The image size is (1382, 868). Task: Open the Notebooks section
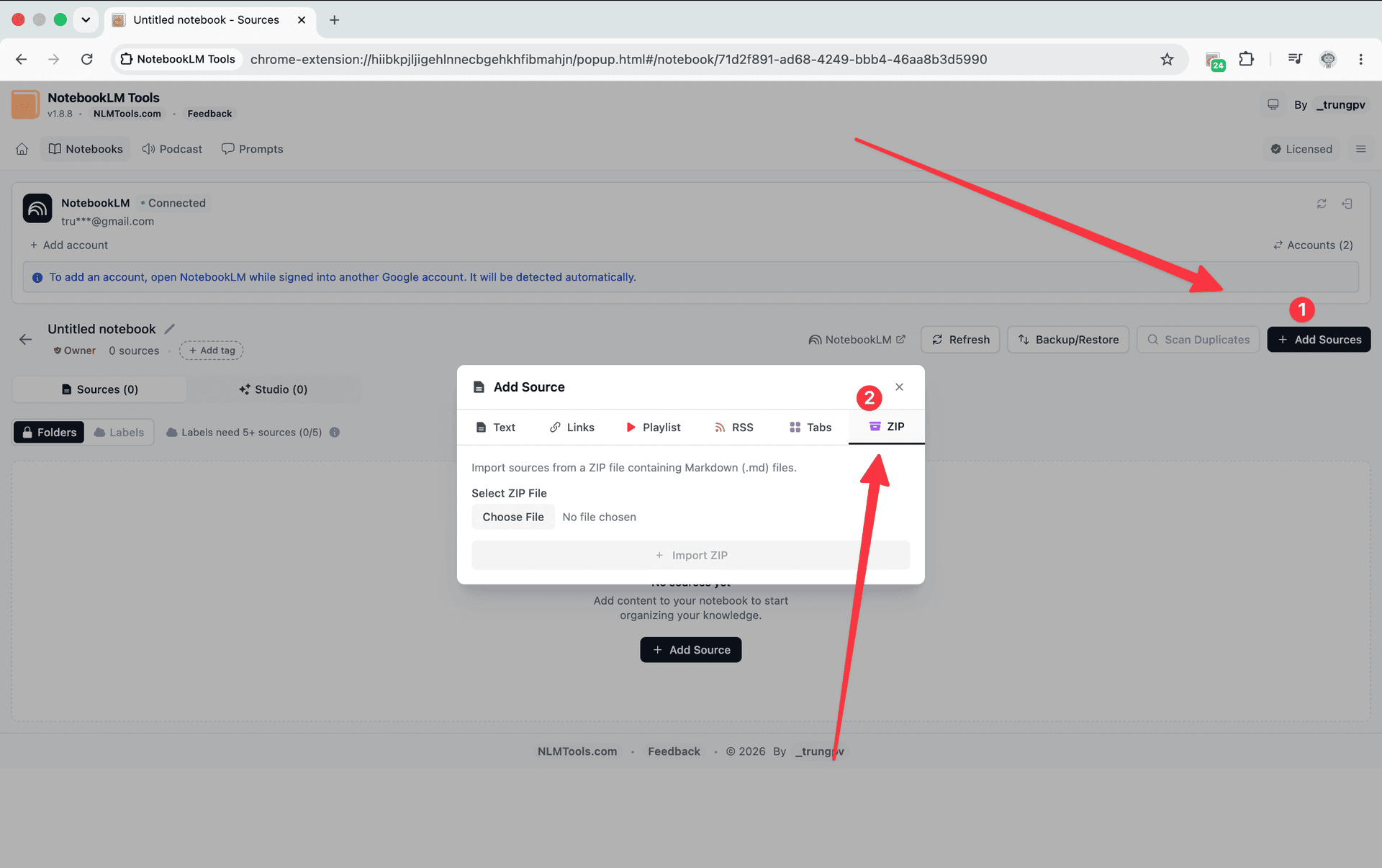(86, 149)
